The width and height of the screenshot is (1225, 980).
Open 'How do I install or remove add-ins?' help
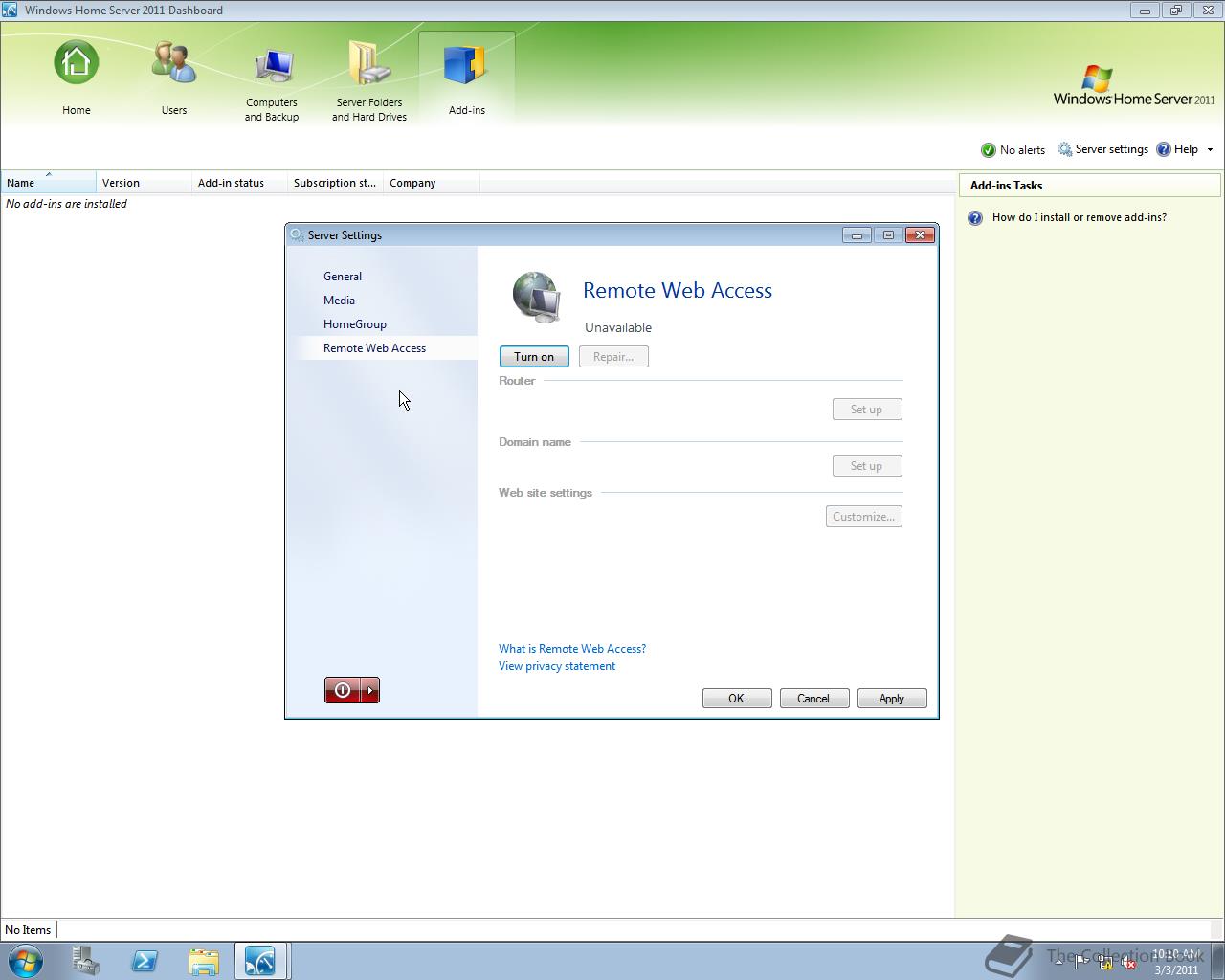point(1080,217)
